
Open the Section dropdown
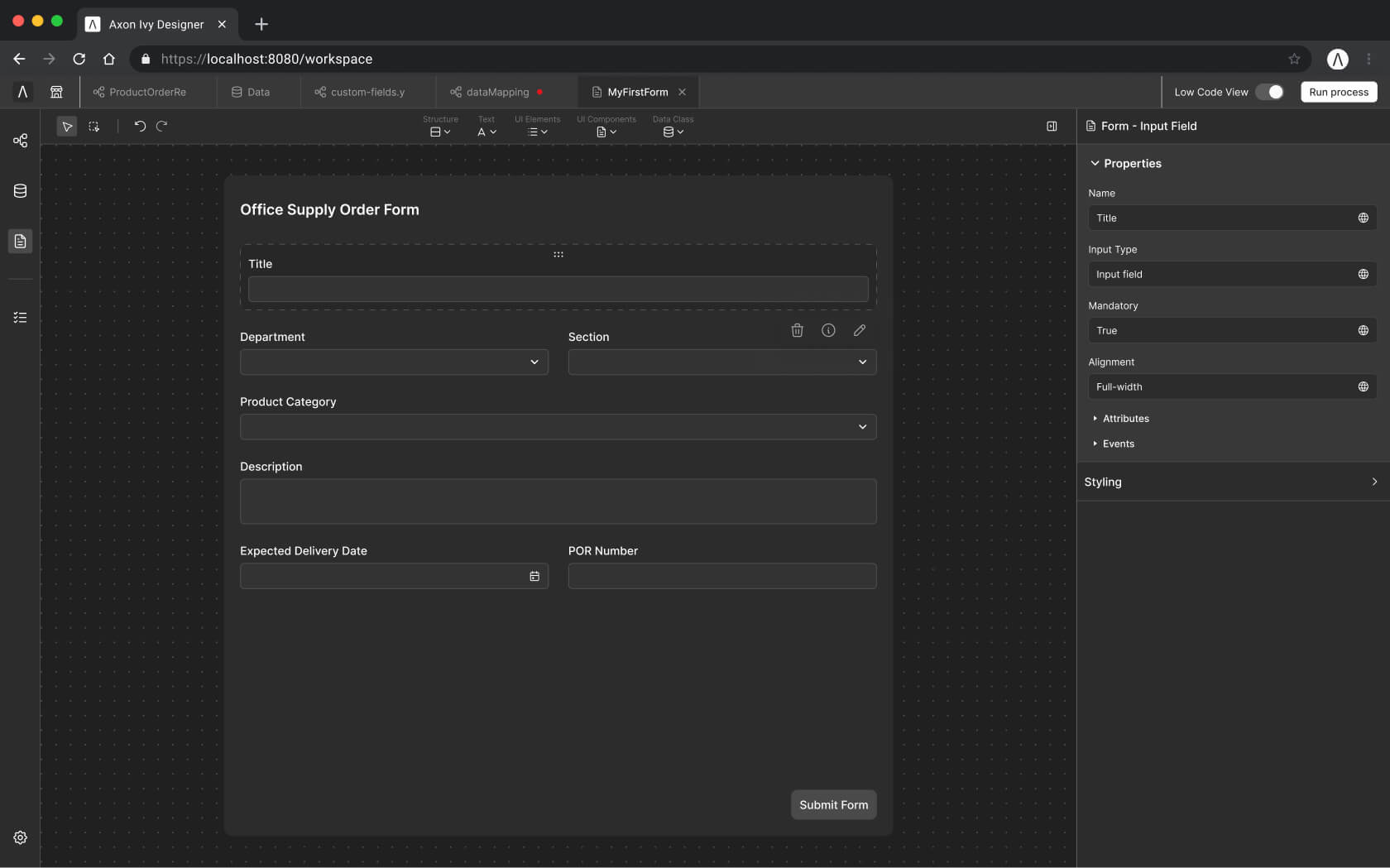[722, 362]
